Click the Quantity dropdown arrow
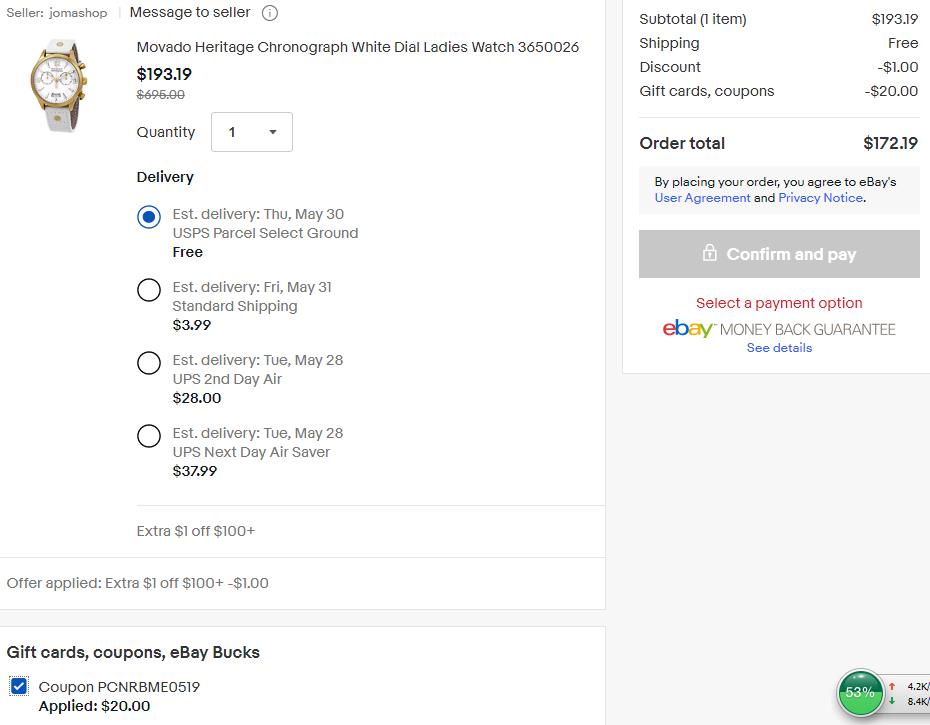Viewport: 930px width, 725px height. point(273,132)
